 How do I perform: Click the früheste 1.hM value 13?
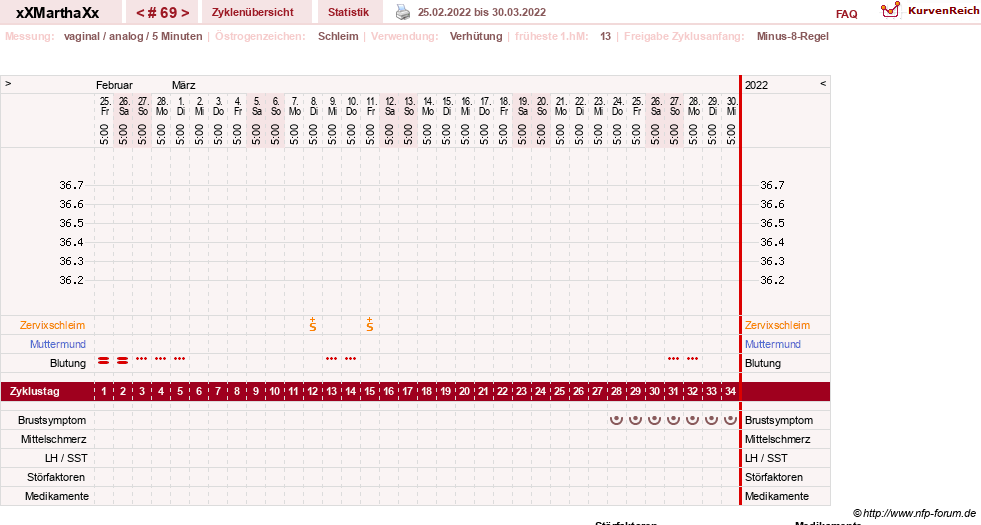coord(605,36)
